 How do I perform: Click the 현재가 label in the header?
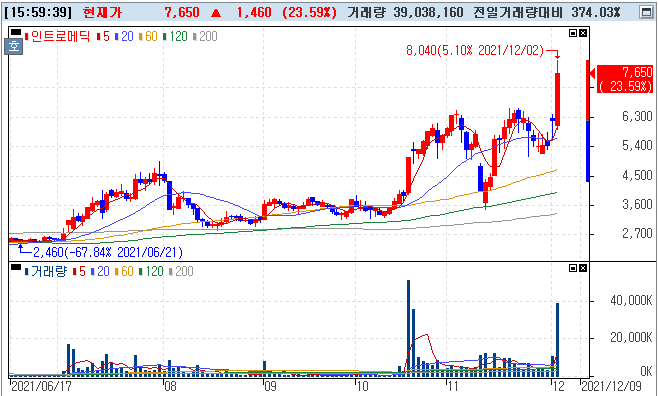click(x=103, y=12)
